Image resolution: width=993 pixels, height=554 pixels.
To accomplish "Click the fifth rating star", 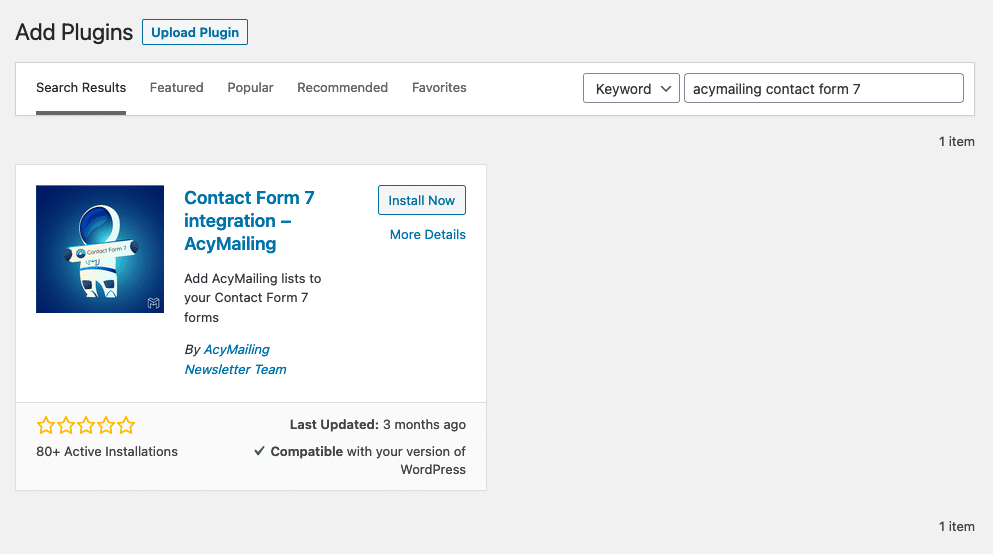I will [126, 425].
